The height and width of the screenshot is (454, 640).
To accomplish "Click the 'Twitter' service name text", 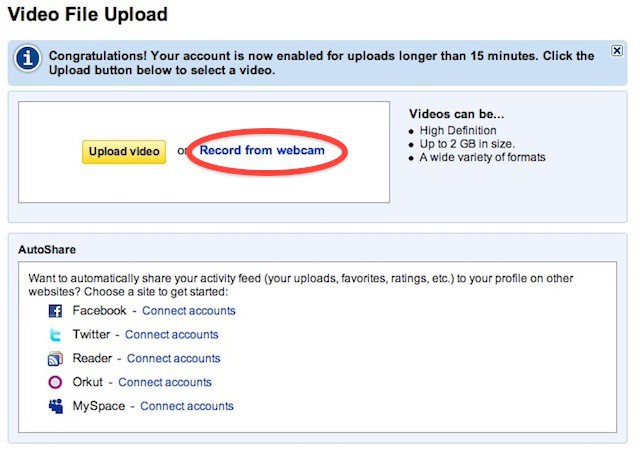I will [x=91, y=334].
